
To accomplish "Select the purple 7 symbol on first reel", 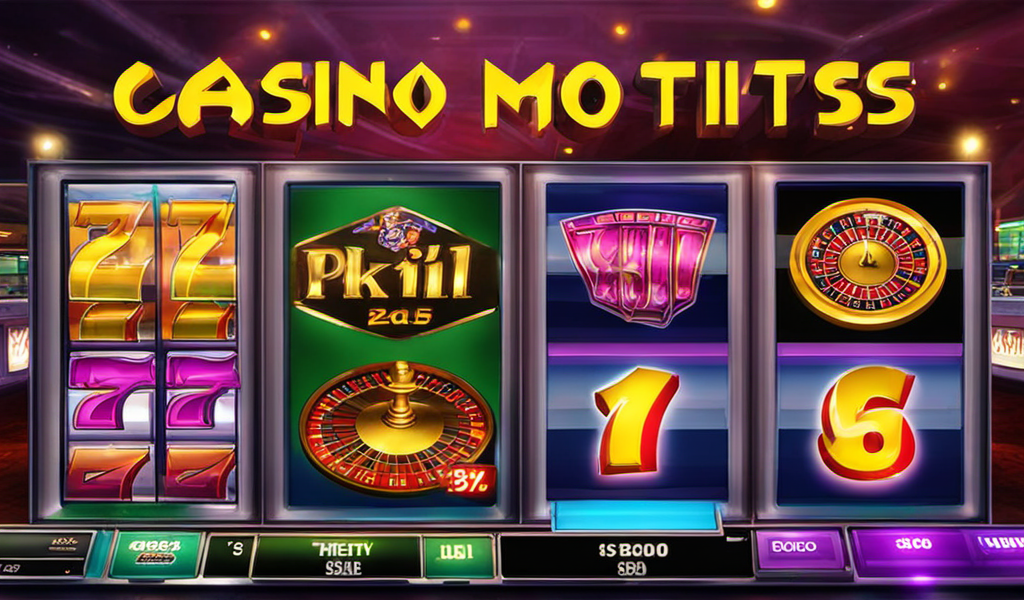I will click(153, 392).
